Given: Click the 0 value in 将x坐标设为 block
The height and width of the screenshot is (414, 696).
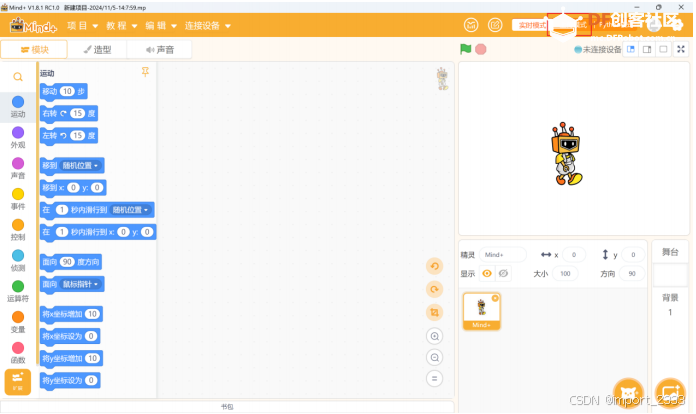Looking at the screenshot, I should (91, 336).
